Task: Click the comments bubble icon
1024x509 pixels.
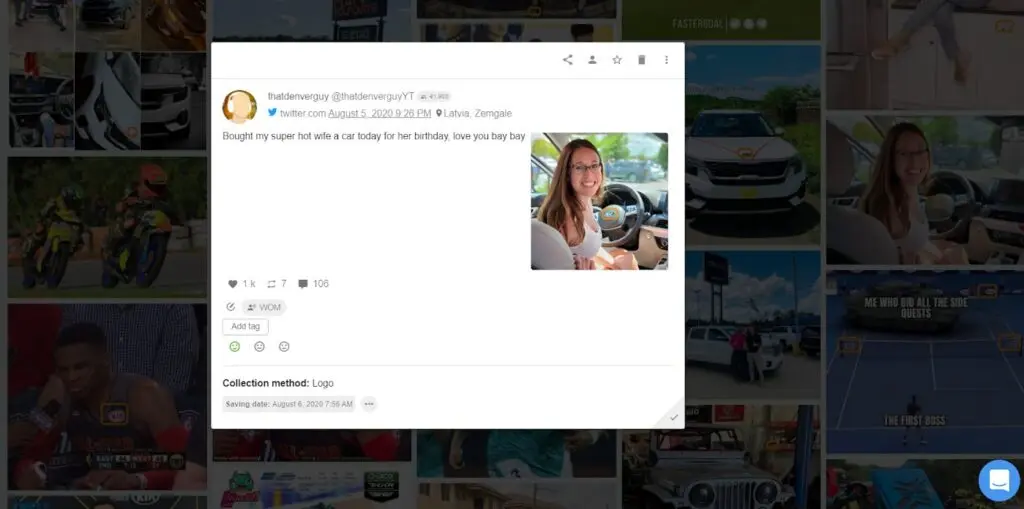Action: pos(303,284)
